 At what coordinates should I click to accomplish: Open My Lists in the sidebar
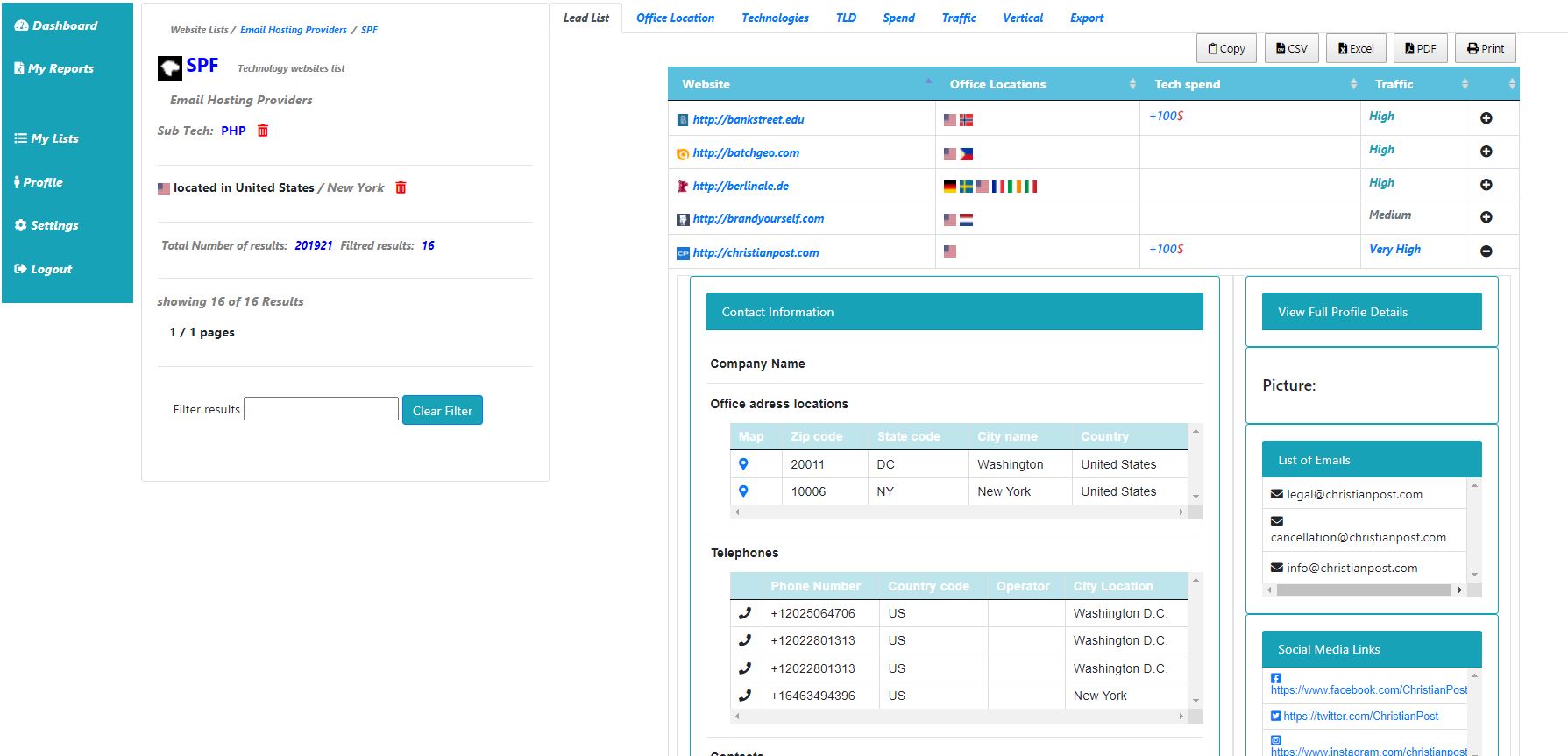click(46, 138)
